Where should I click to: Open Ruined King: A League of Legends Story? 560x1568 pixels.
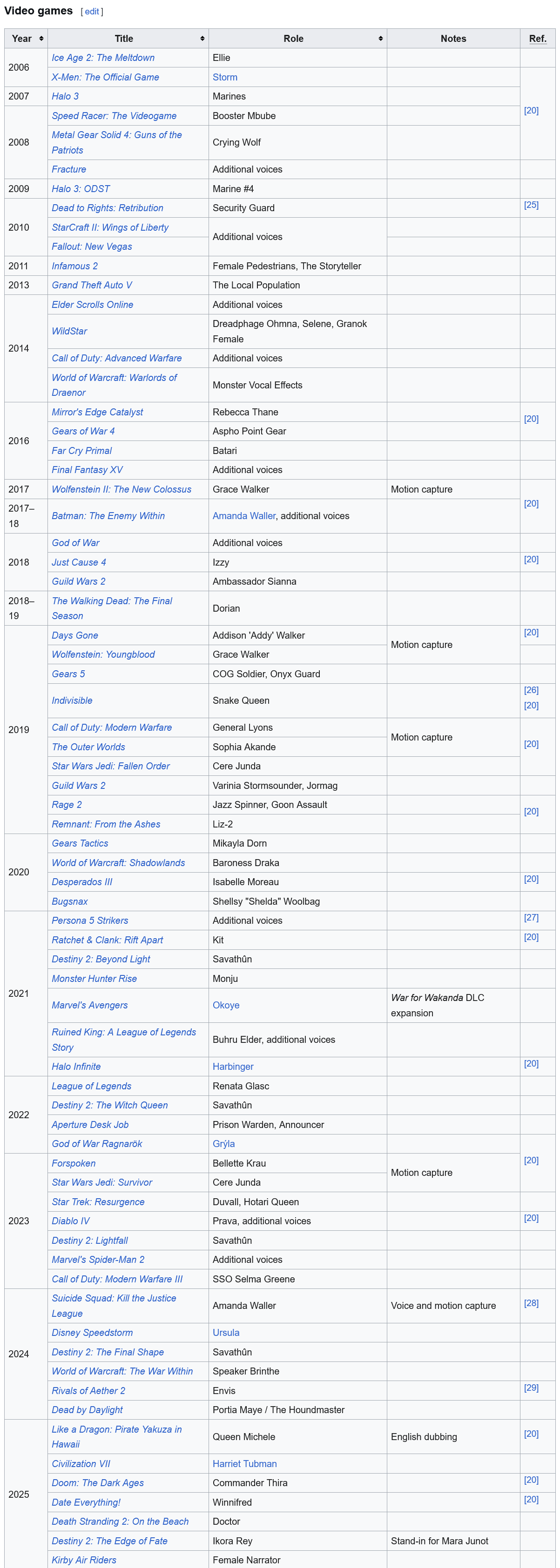tap(124, 1040)
